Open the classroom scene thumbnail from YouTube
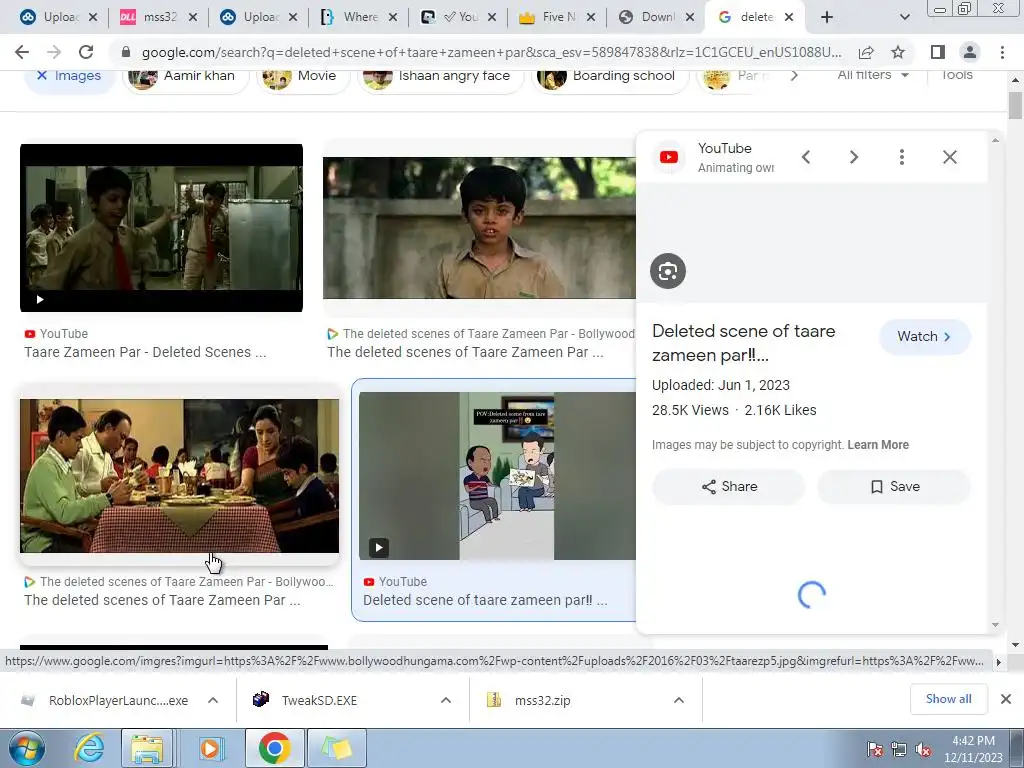Screen dimensions: 1024x768 point(161,227)
